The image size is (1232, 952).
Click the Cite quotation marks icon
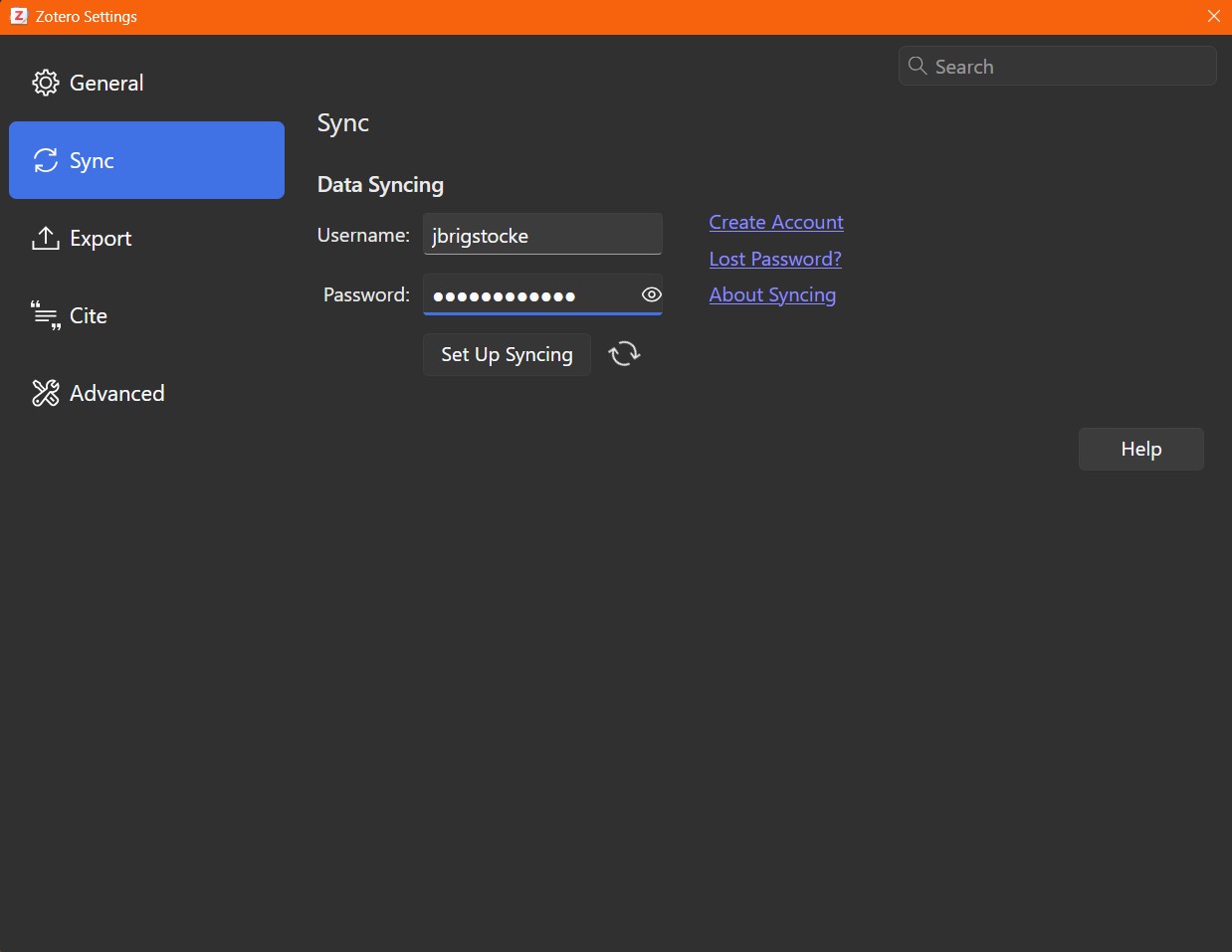tap(46, 315)
